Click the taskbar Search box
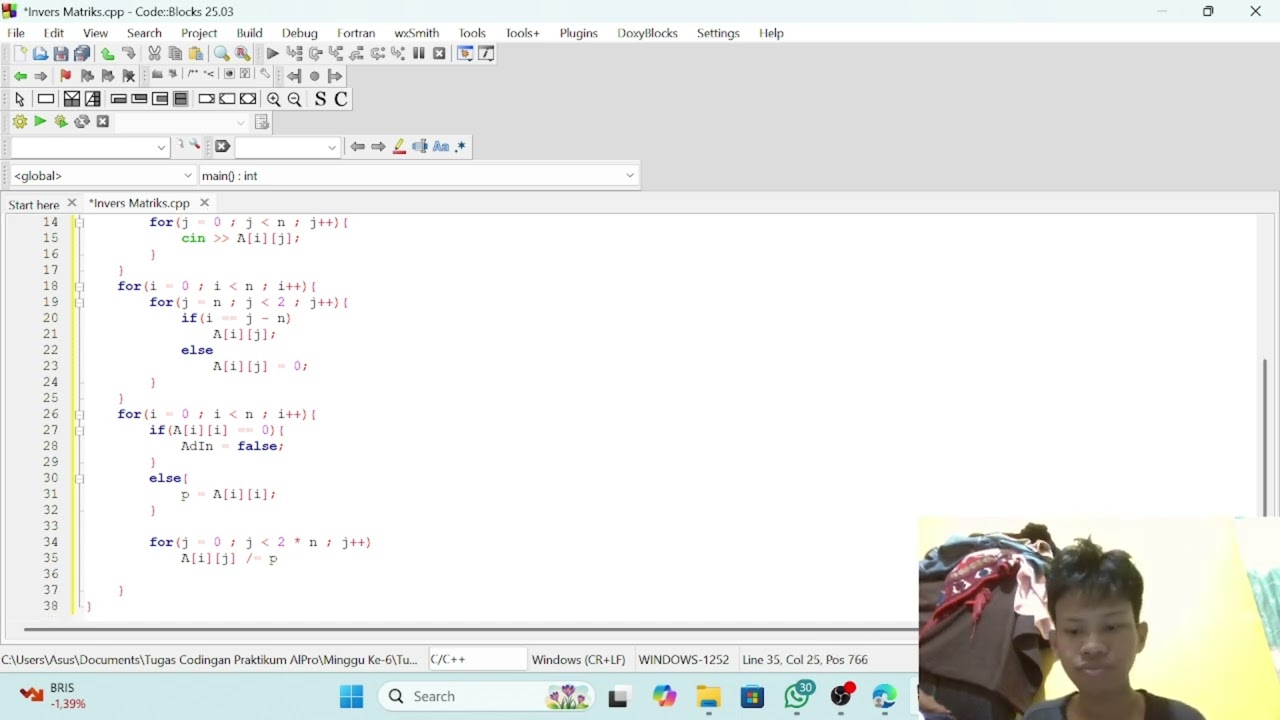Image resolution: width=1280 pixels, height=720 pixels. tap(486, 696)
